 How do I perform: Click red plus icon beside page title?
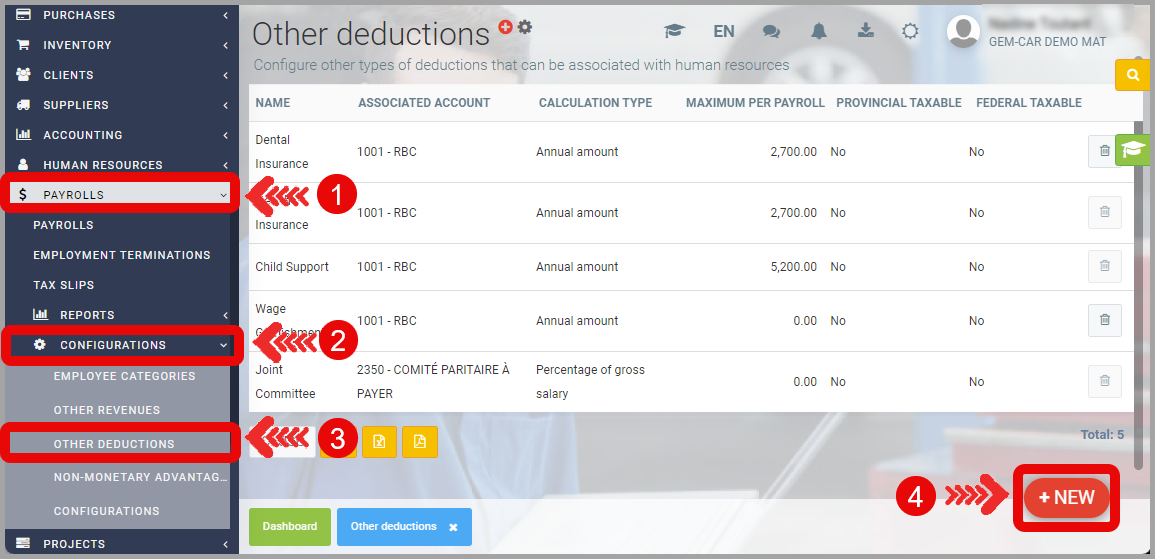tap(506, 27)
